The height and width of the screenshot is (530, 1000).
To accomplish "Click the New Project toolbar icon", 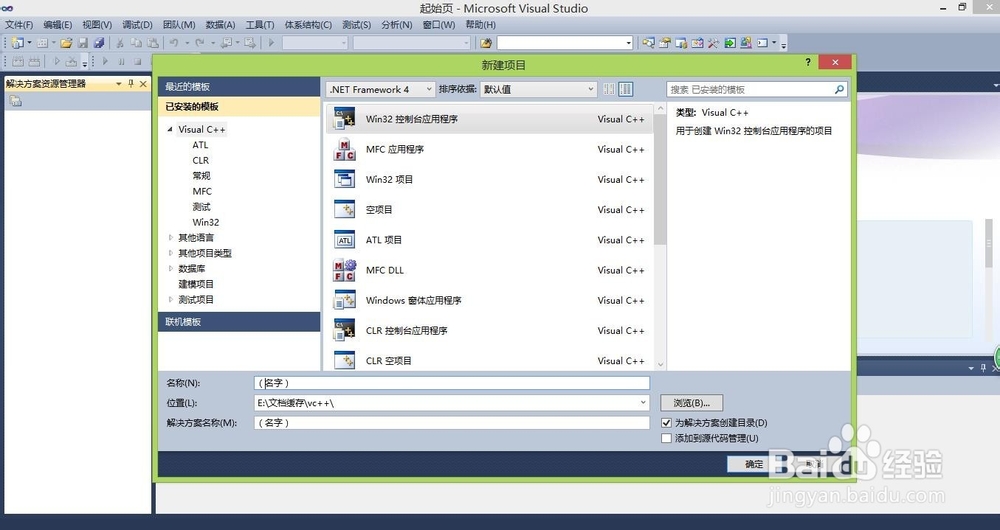I will (x=17, y=43).
